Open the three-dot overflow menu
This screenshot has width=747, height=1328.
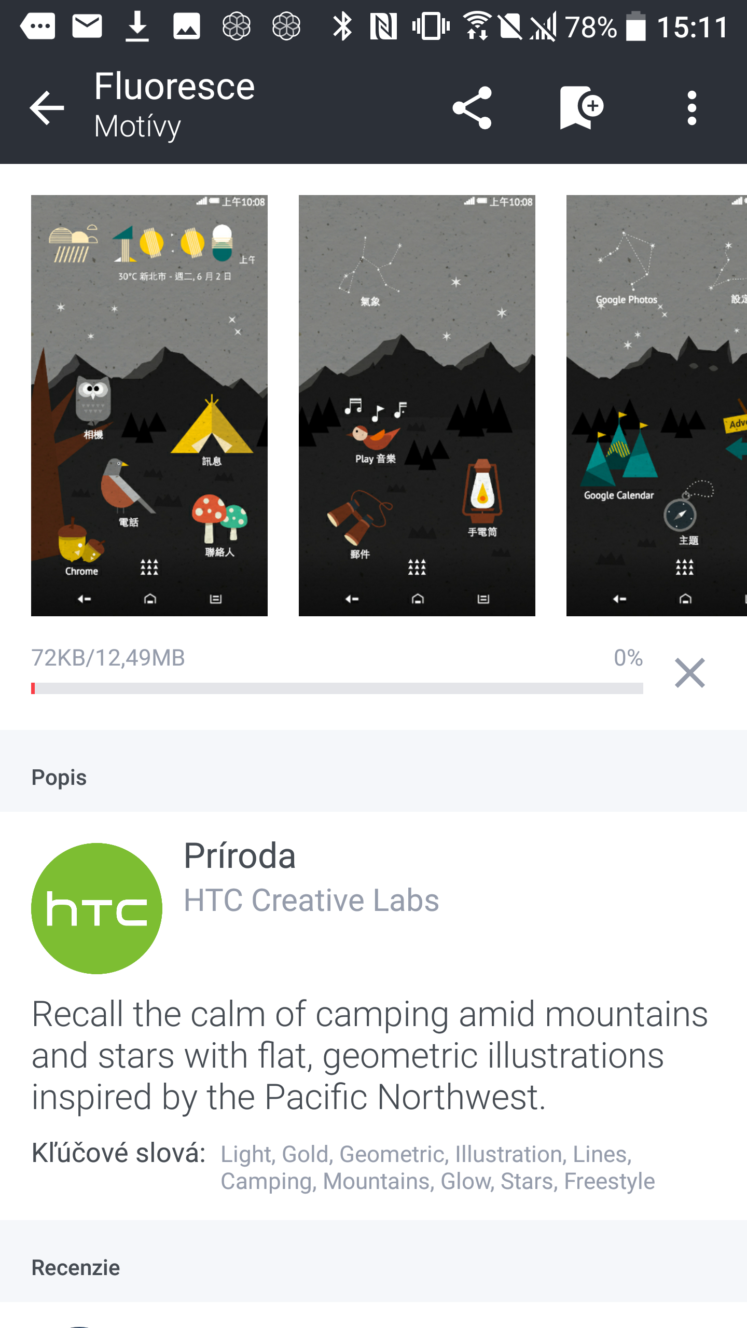(x=691, y=108)
